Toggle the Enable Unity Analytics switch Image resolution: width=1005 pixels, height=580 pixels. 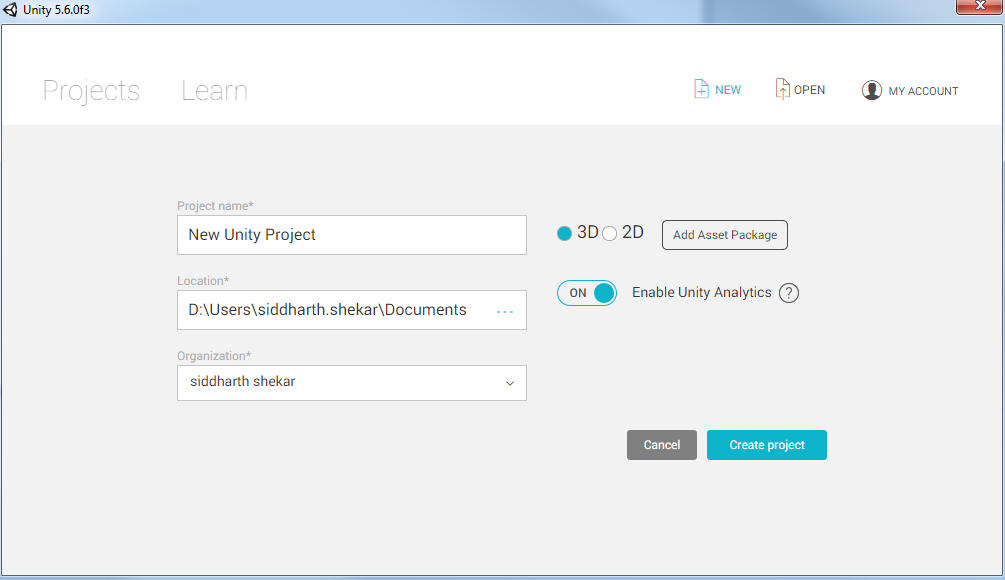pyautogui.click(x=586, y=293)
